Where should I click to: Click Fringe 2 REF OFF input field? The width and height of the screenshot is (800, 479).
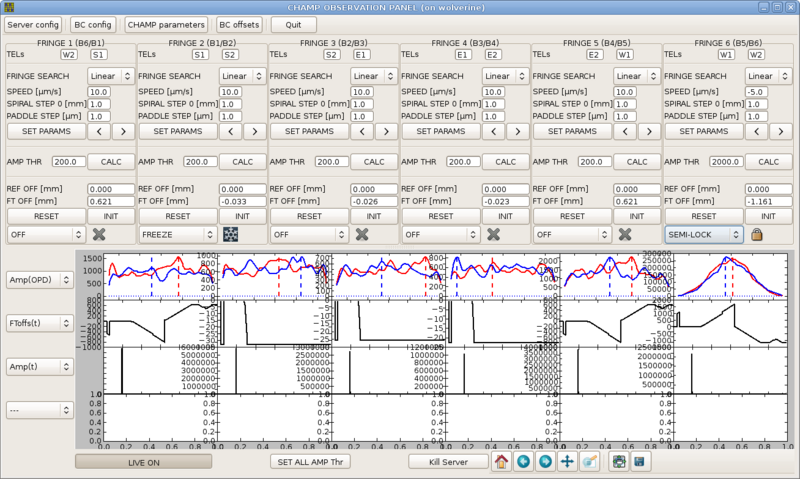point(242,189)
